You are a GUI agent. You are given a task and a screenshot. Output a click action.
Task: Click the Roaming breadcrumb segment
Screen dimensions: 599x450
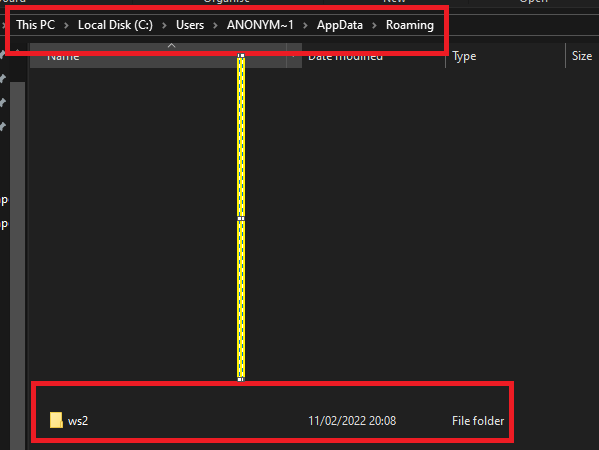[x=410, y=25]
